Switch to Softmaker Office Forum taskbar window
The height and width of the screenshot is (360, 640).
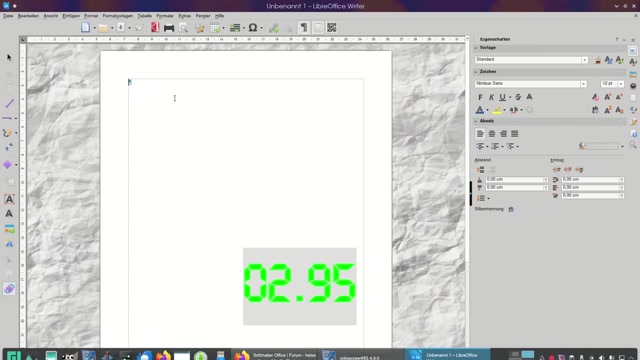pyautogui.click(x=275, y=355)
